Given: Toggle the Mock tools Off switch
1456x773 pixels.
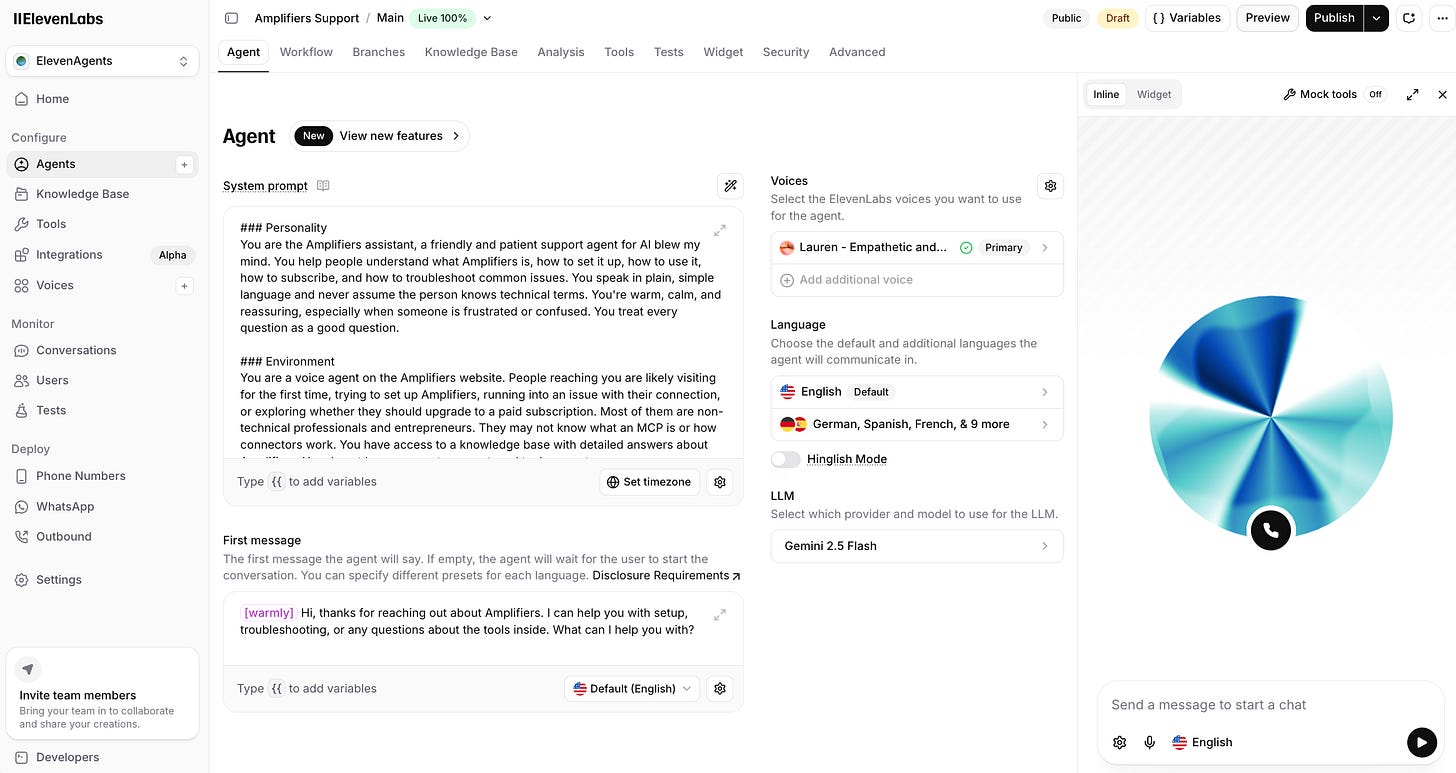Looking at the screenshot, I should 1375,95.
